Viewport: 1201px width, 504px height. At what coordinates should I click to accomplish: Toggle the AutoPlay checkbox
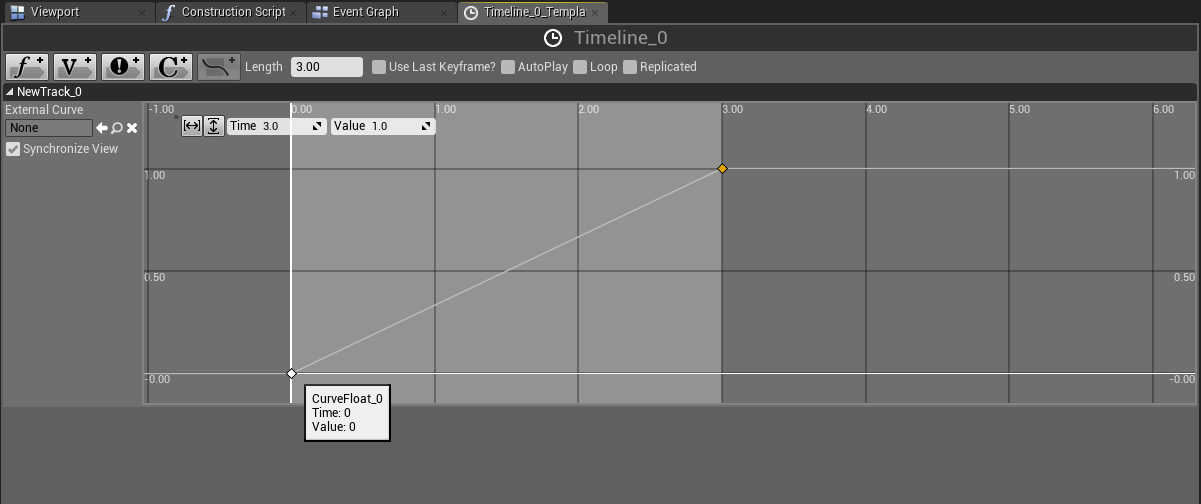click(508, 67)
